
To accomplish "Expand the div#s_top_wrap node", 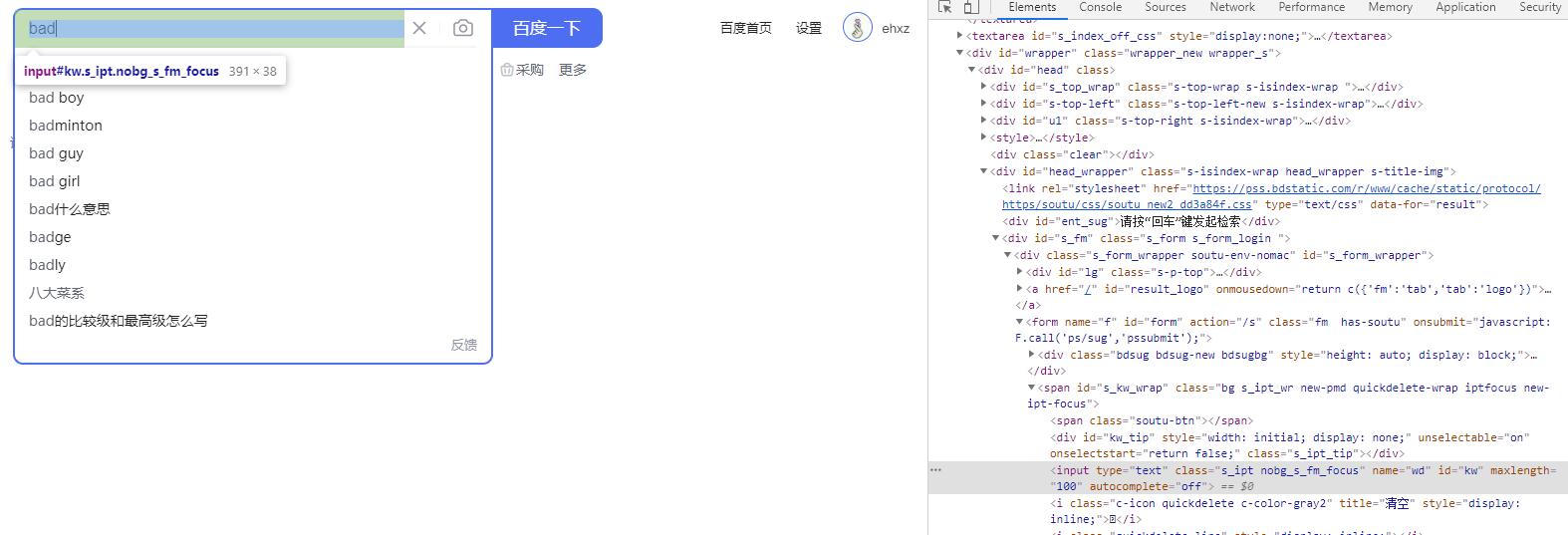I will click(x=984, y=87).
